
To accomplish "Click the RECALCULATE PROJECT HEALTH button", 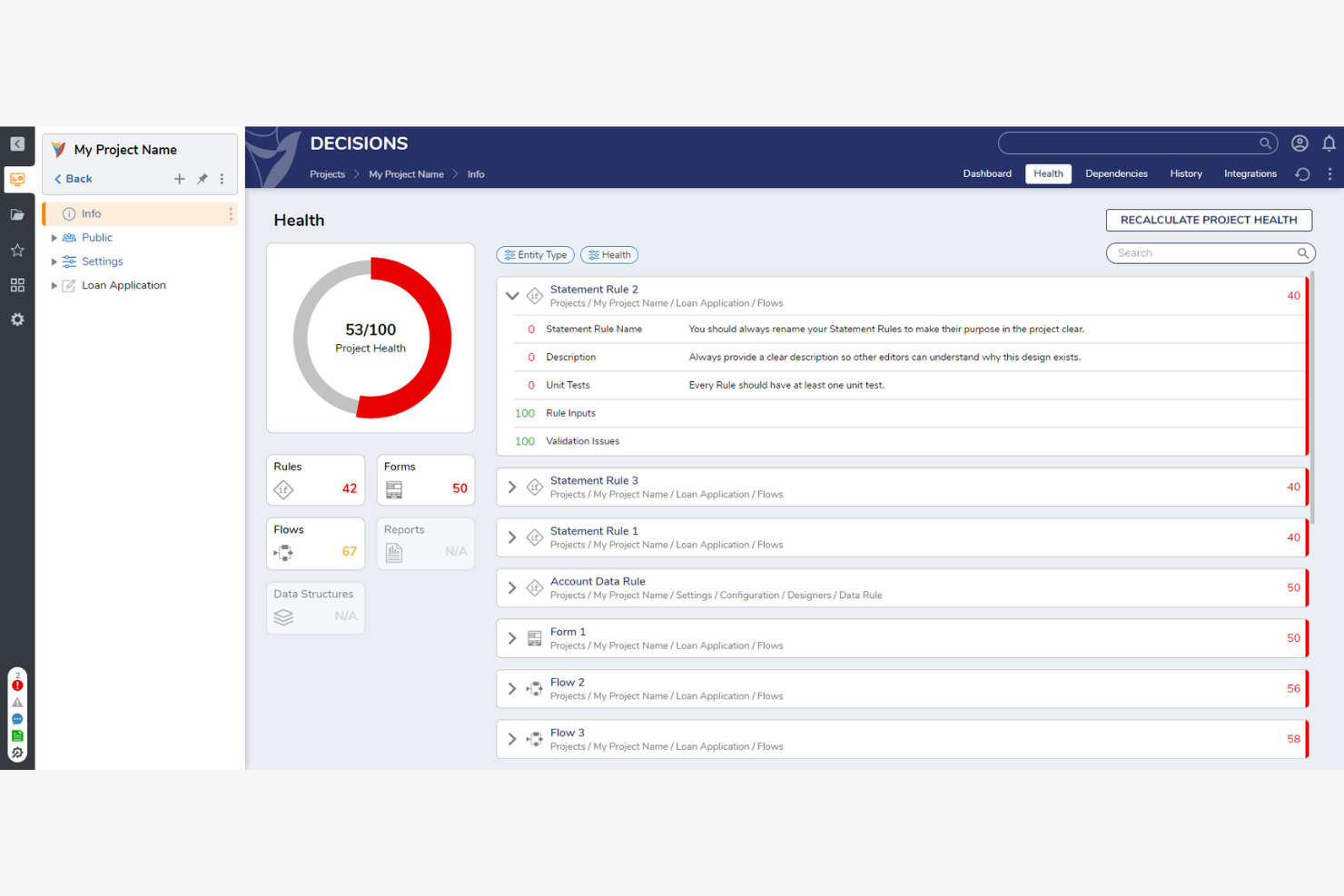I will pyautogui.click(x=1209, y=220).
